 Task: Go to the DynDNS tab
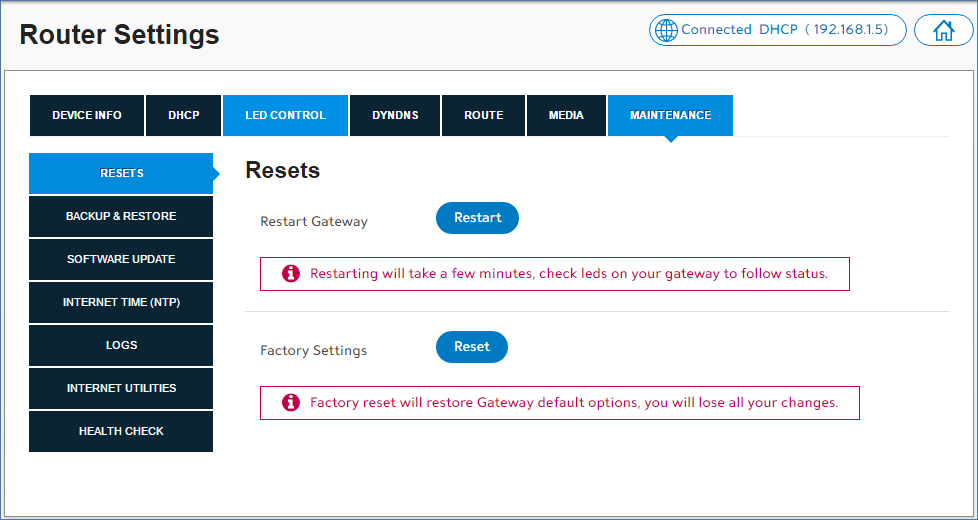click(395, 115)
